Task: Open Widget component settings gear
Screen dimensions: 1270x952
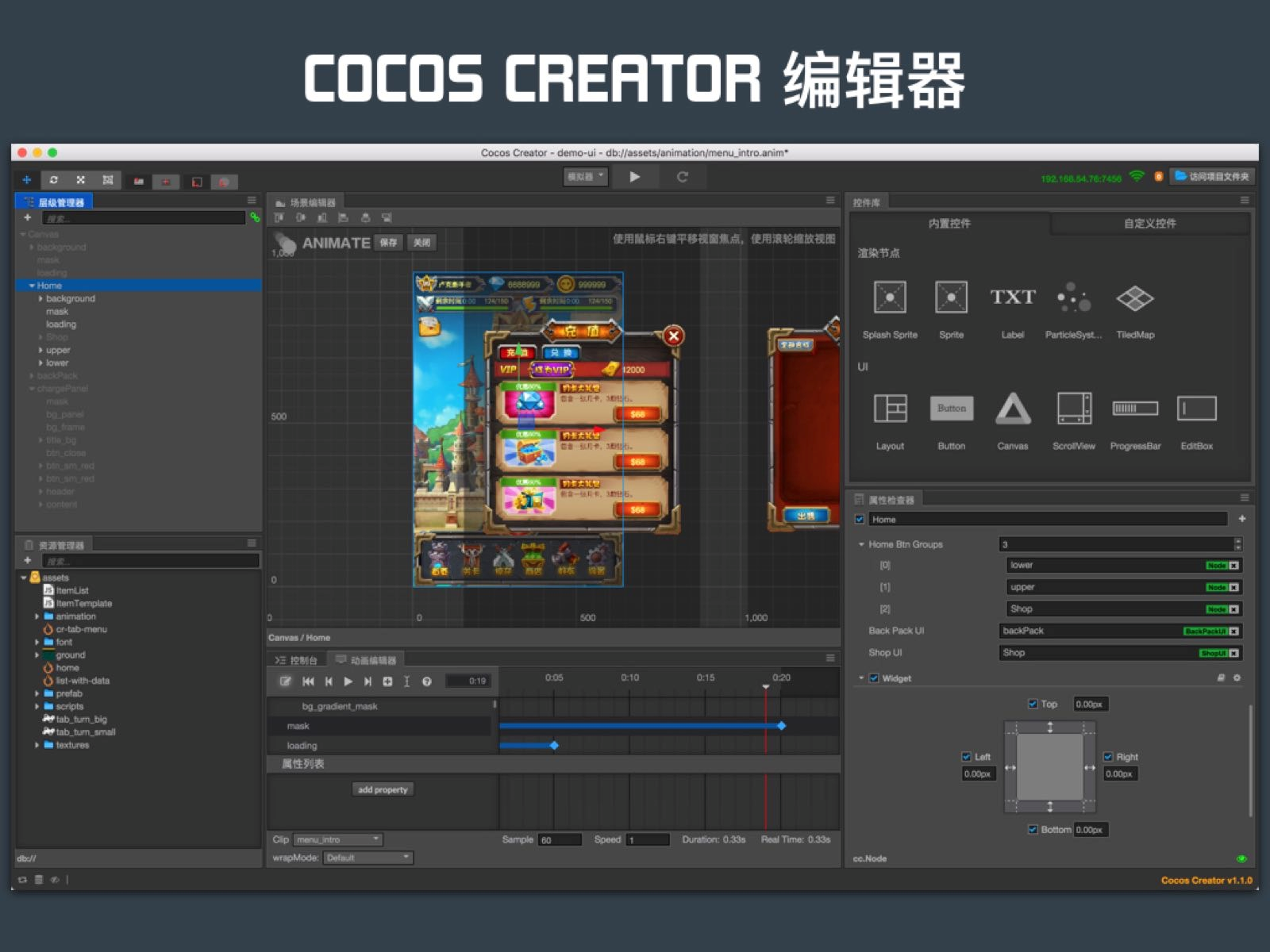Action: click(x=1237, y=678)
